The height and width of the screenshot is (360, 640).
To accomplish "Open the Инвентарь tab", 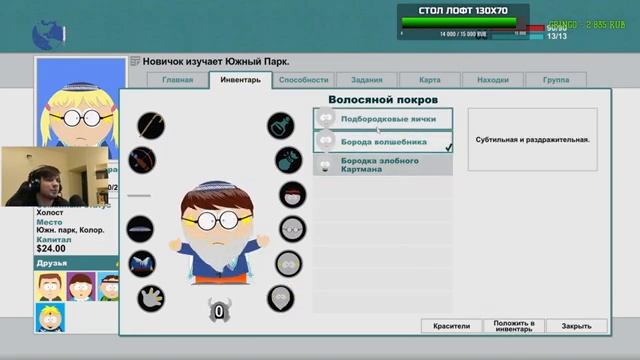I will point(240,80).
